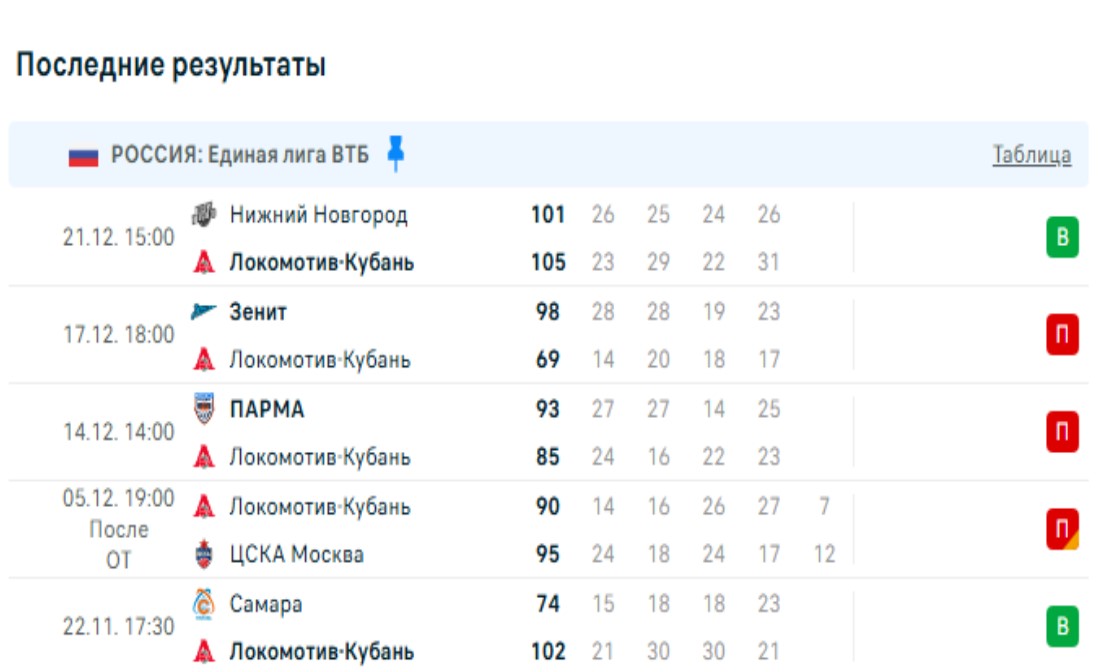The image size is (1105, 672).
Task: Select the Зенит team name
Action: click(x=258, y=312)
